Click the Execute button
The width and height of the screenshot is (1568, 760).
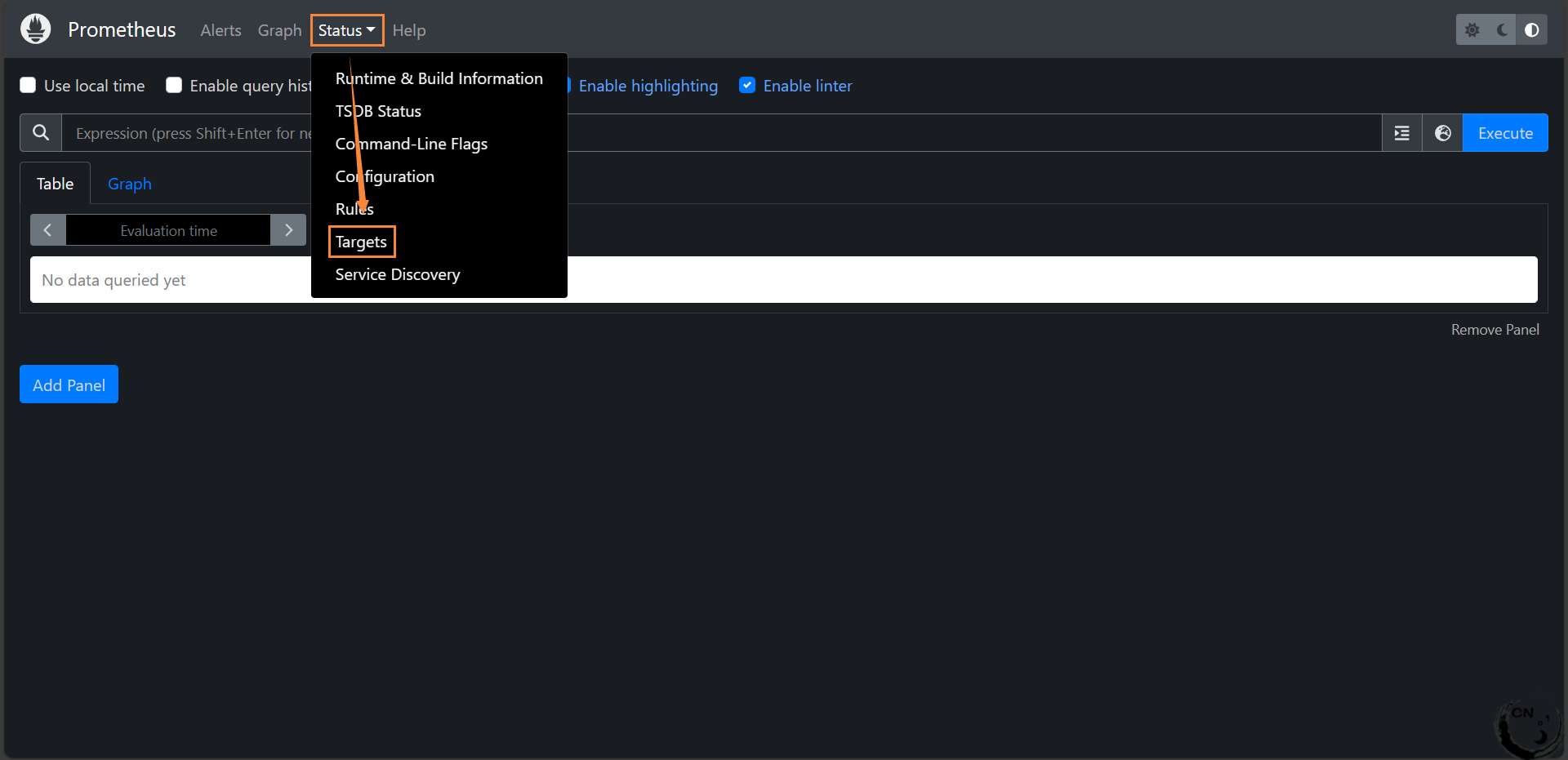pyautogui.click(x=1505, y=133)
